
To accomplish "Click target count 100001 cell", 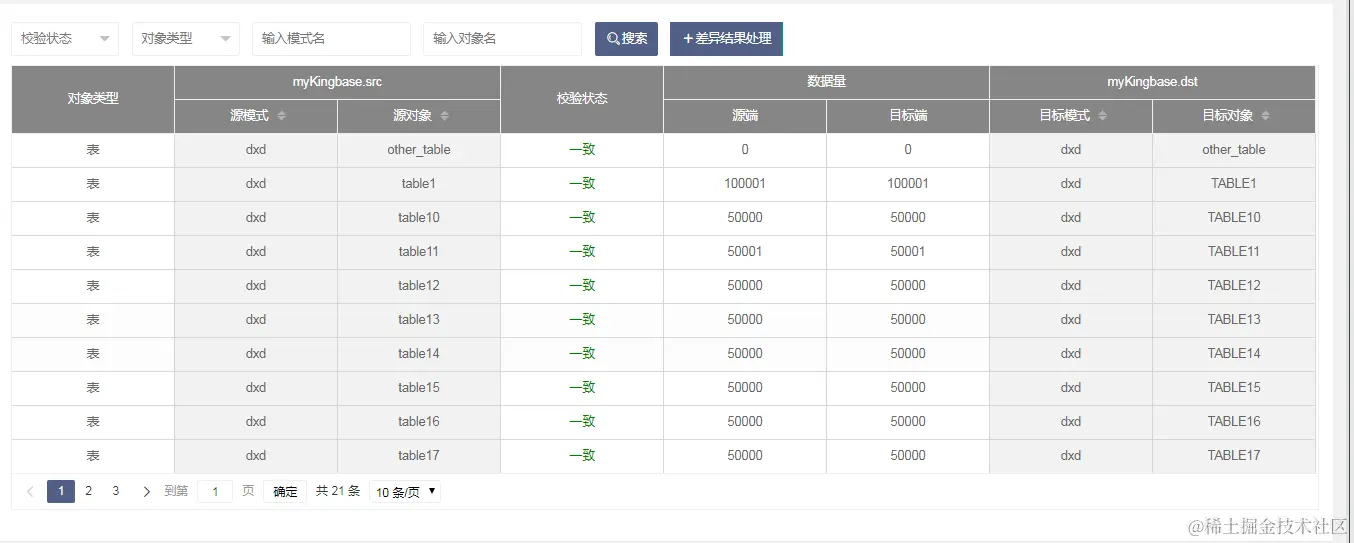I will (908, 184).
